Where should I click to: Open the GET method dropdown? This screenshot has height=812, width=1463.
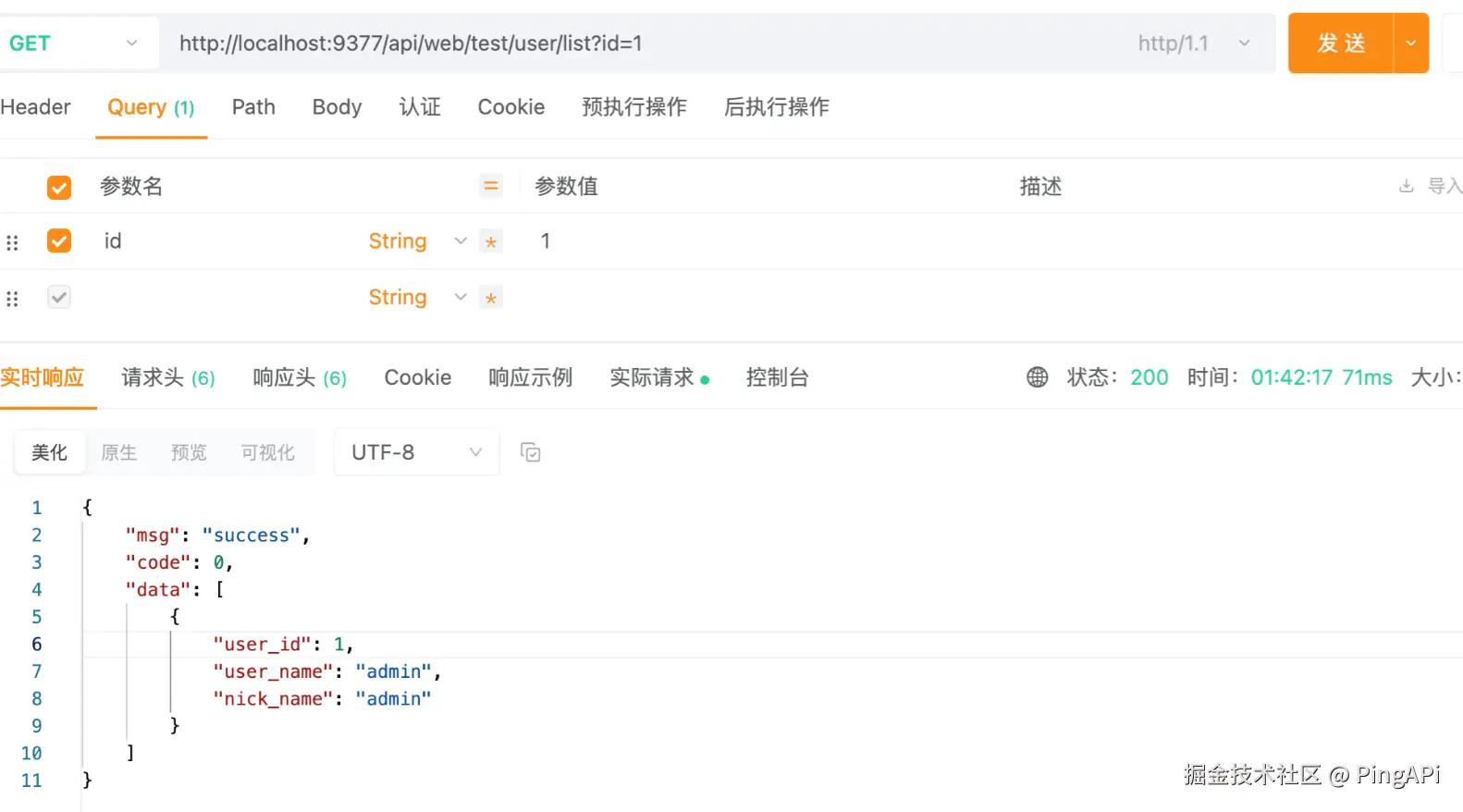coord(74,43)
